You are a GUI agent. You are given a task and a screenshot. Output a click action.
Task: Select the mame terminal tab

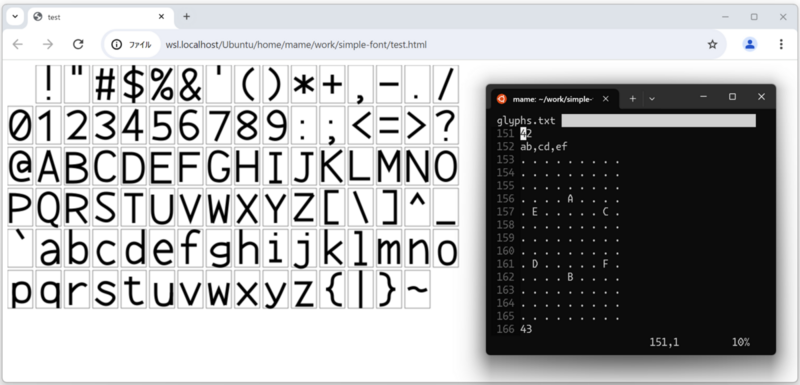tap(555, 99)
